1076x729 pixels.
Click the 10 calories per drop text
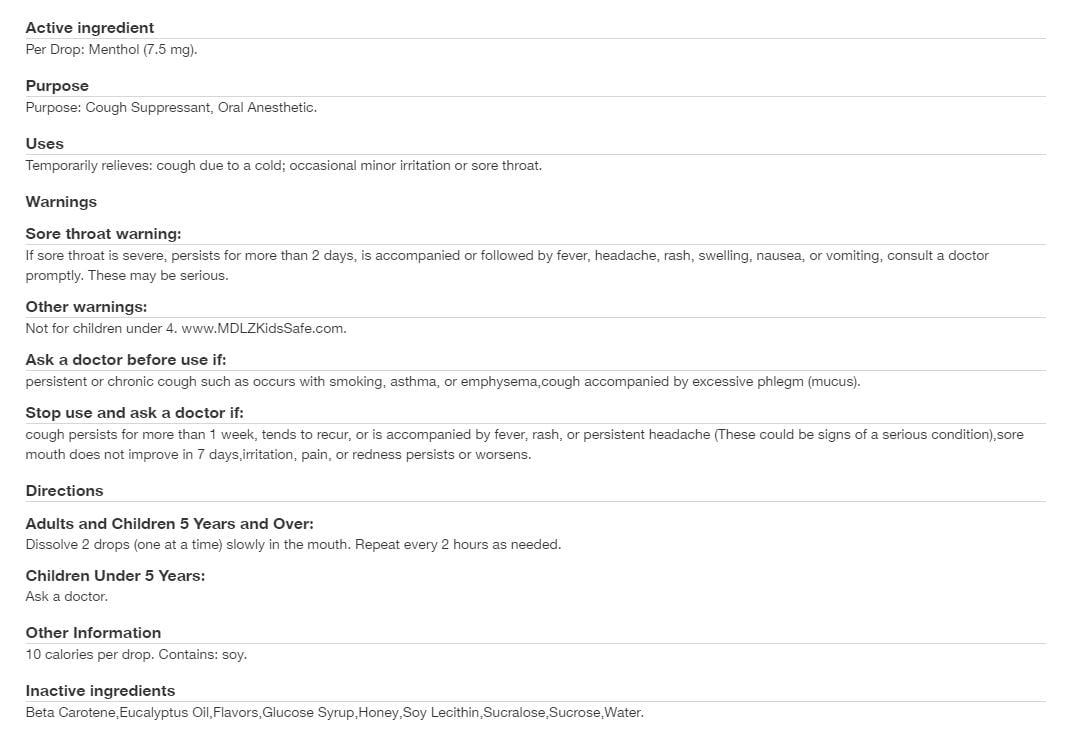136,655
